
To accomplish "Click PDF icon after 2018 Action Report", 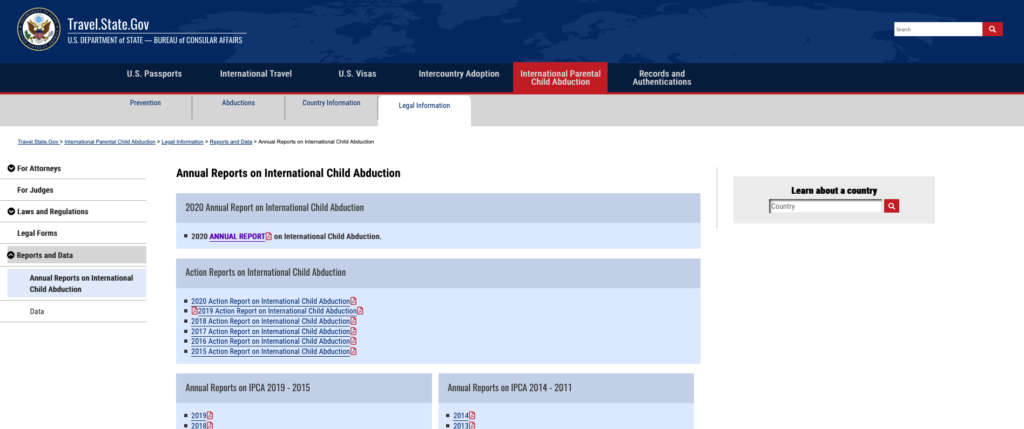I will coord(354,321).
